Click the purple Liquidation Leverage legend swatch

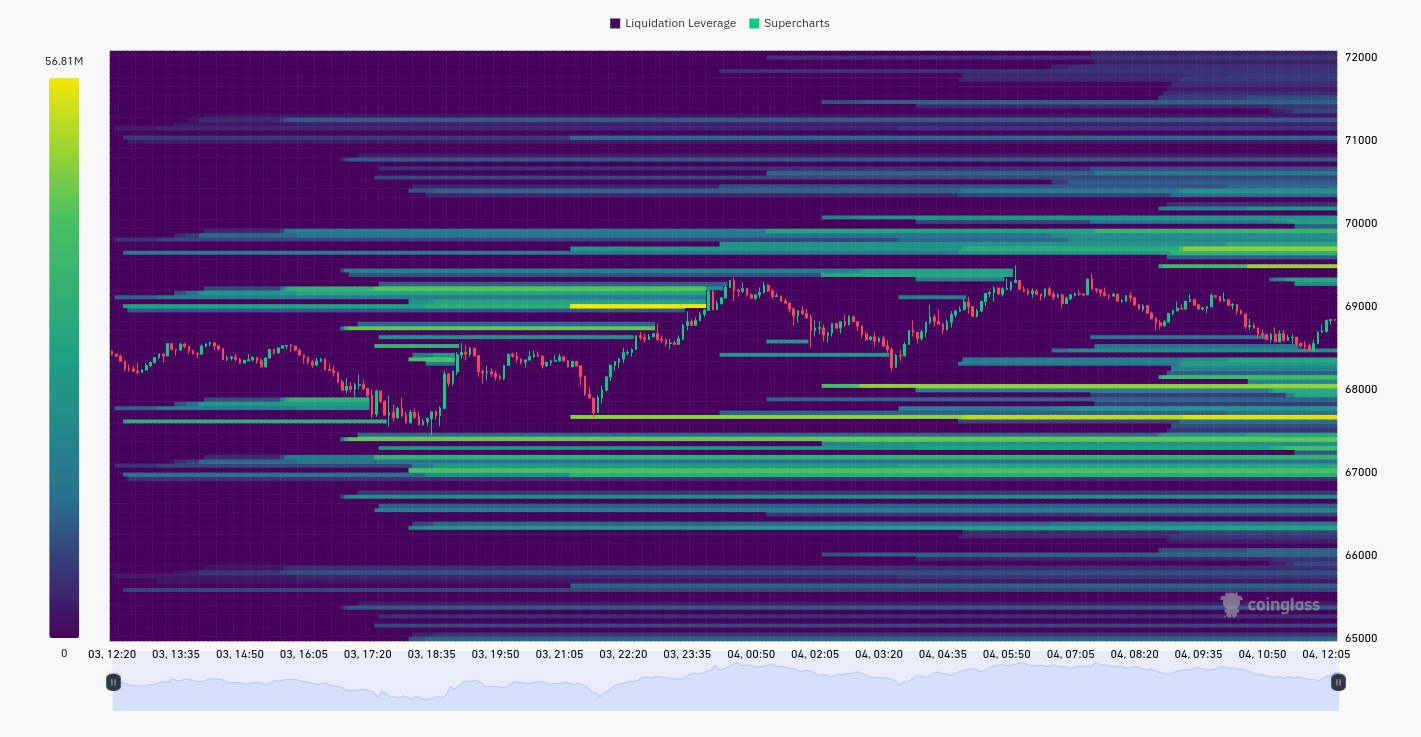click(615, 23)
